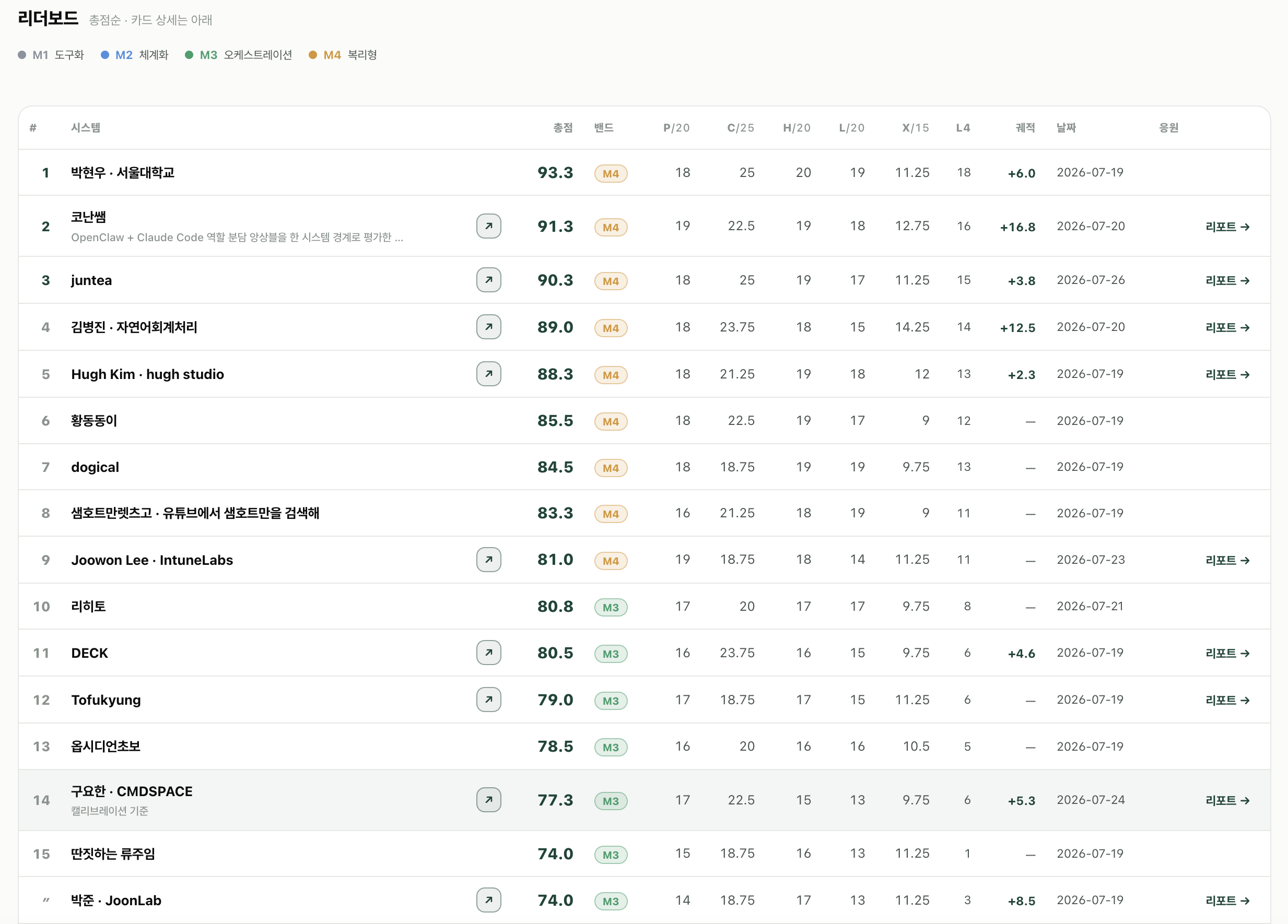Open external link icon for 김병진 · 자연어회계처리

click(488, 327)
